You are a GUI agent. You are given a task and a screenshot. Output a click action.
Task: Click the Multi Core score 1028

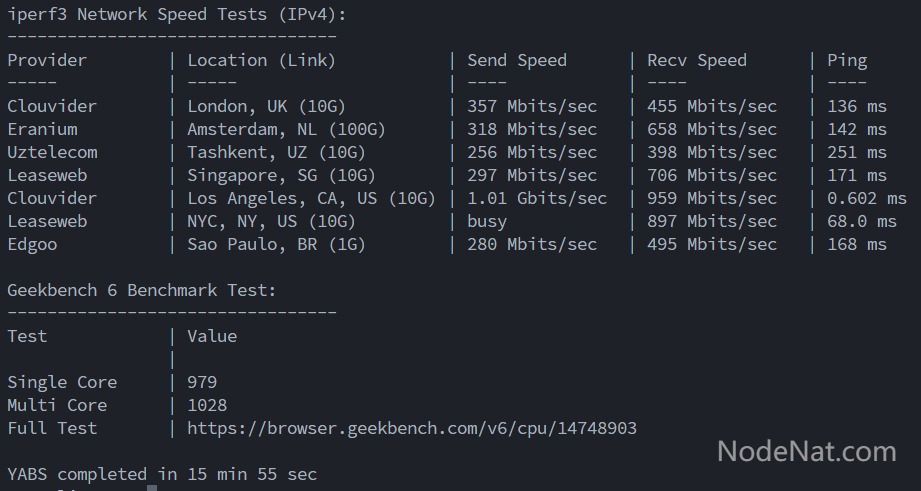(x=207, y=405)
